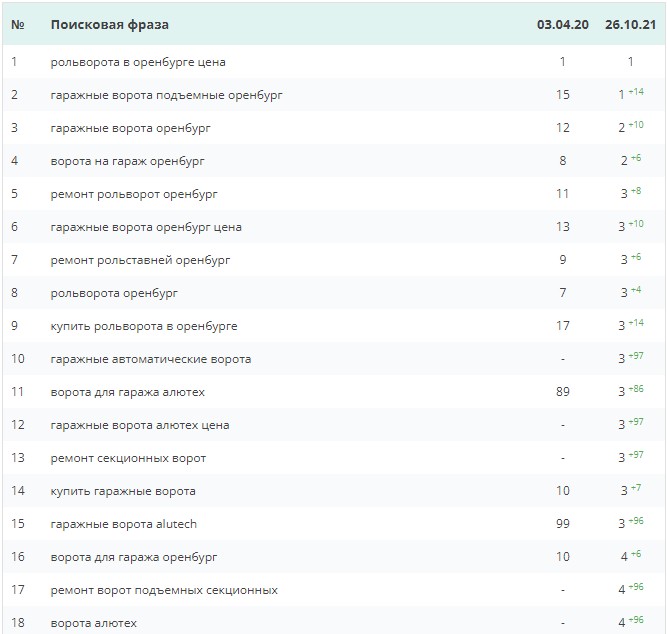
Task: Open phrase "гаражные автоматические ворота"
Action: click(x=151, y=359)
